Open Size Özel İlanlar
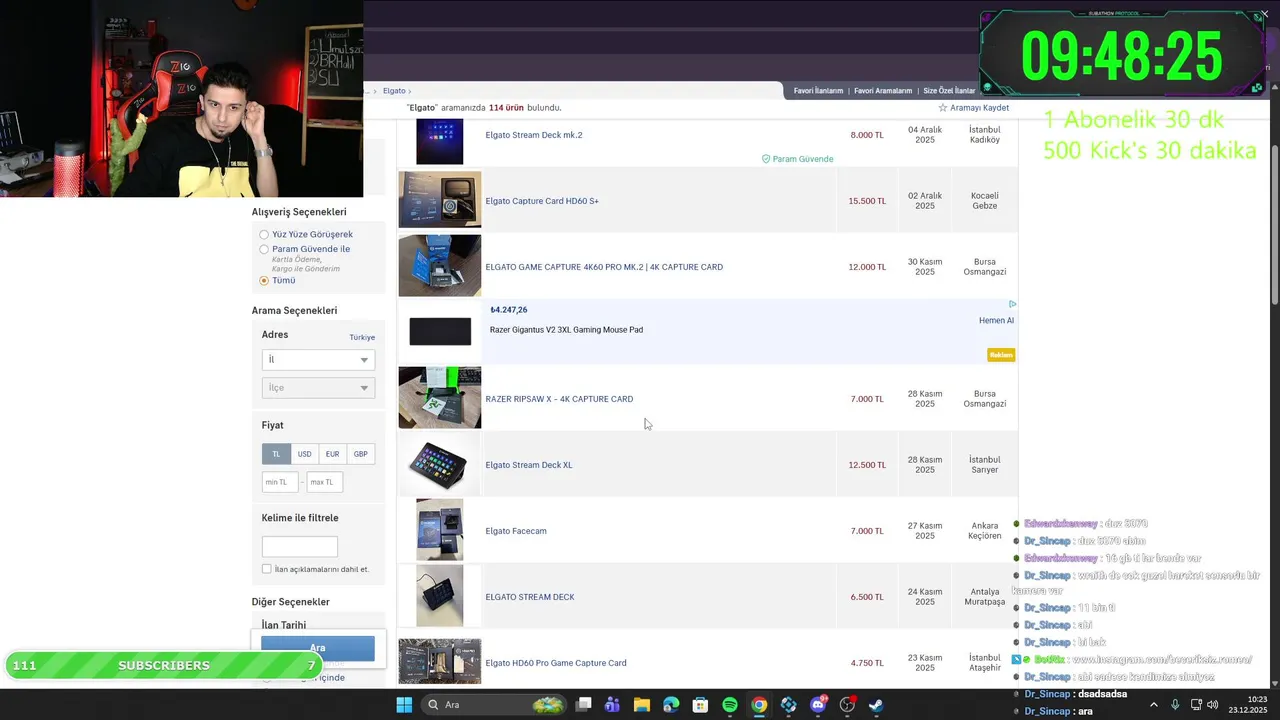 (x=949, y=91)
